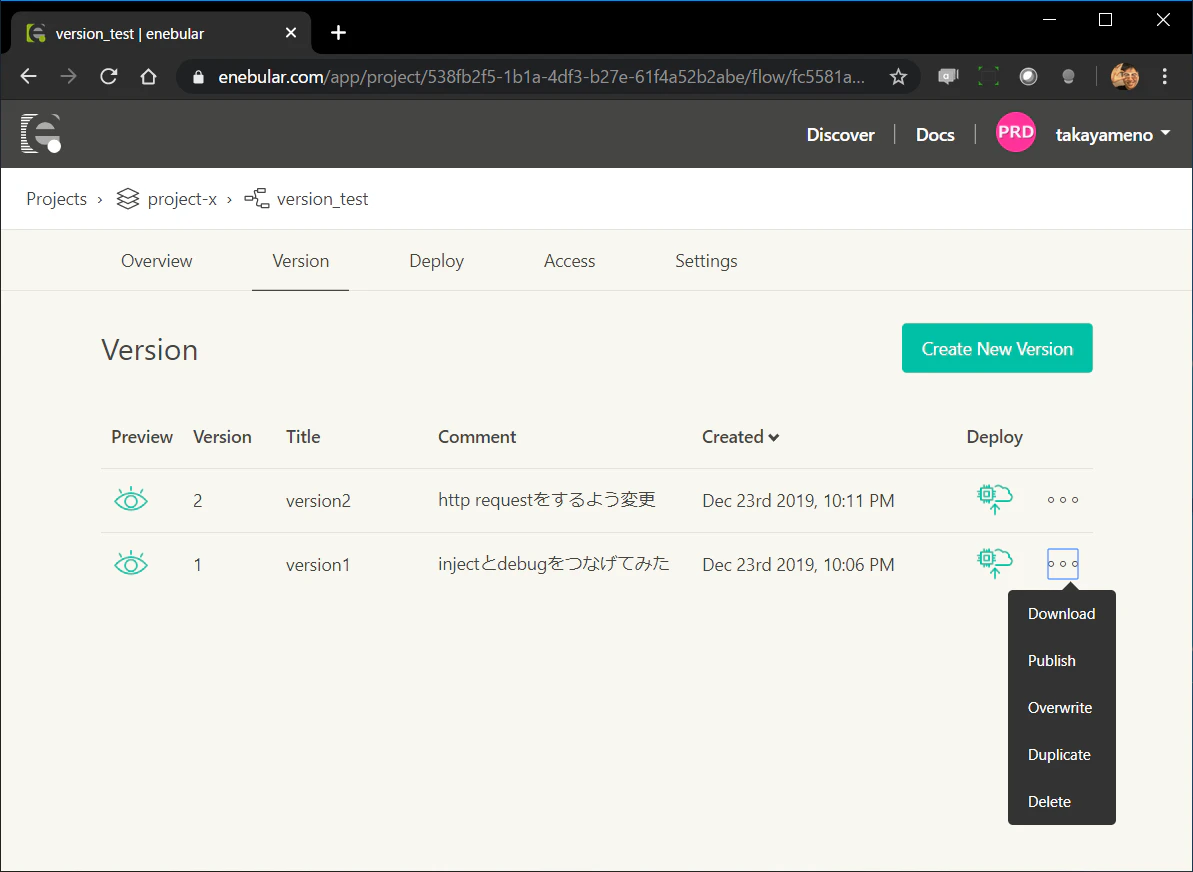1193x872 pixels.
Task: Reload the page
Action: pyautogui.click(x=109, y=76)
